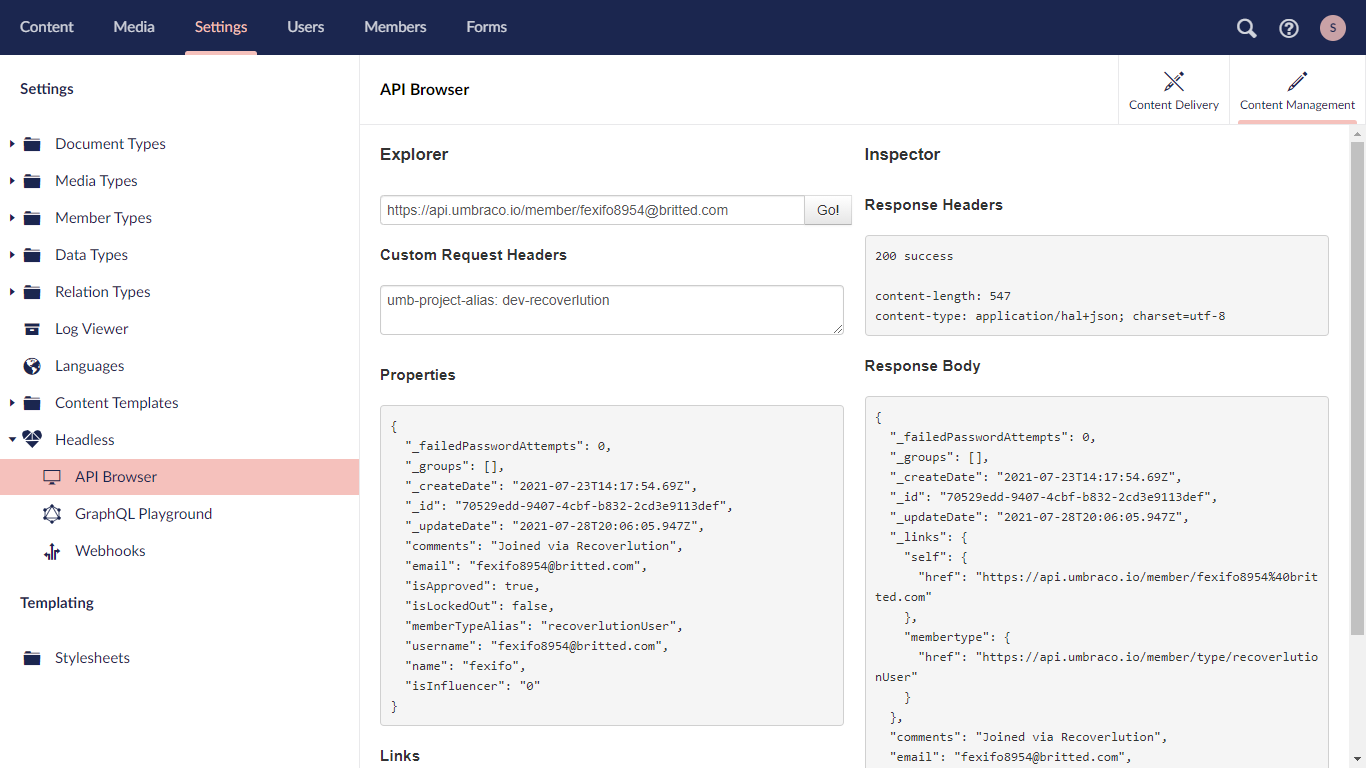Go to the Media section
Screen dimensions: 1366x768
(134, 27)
